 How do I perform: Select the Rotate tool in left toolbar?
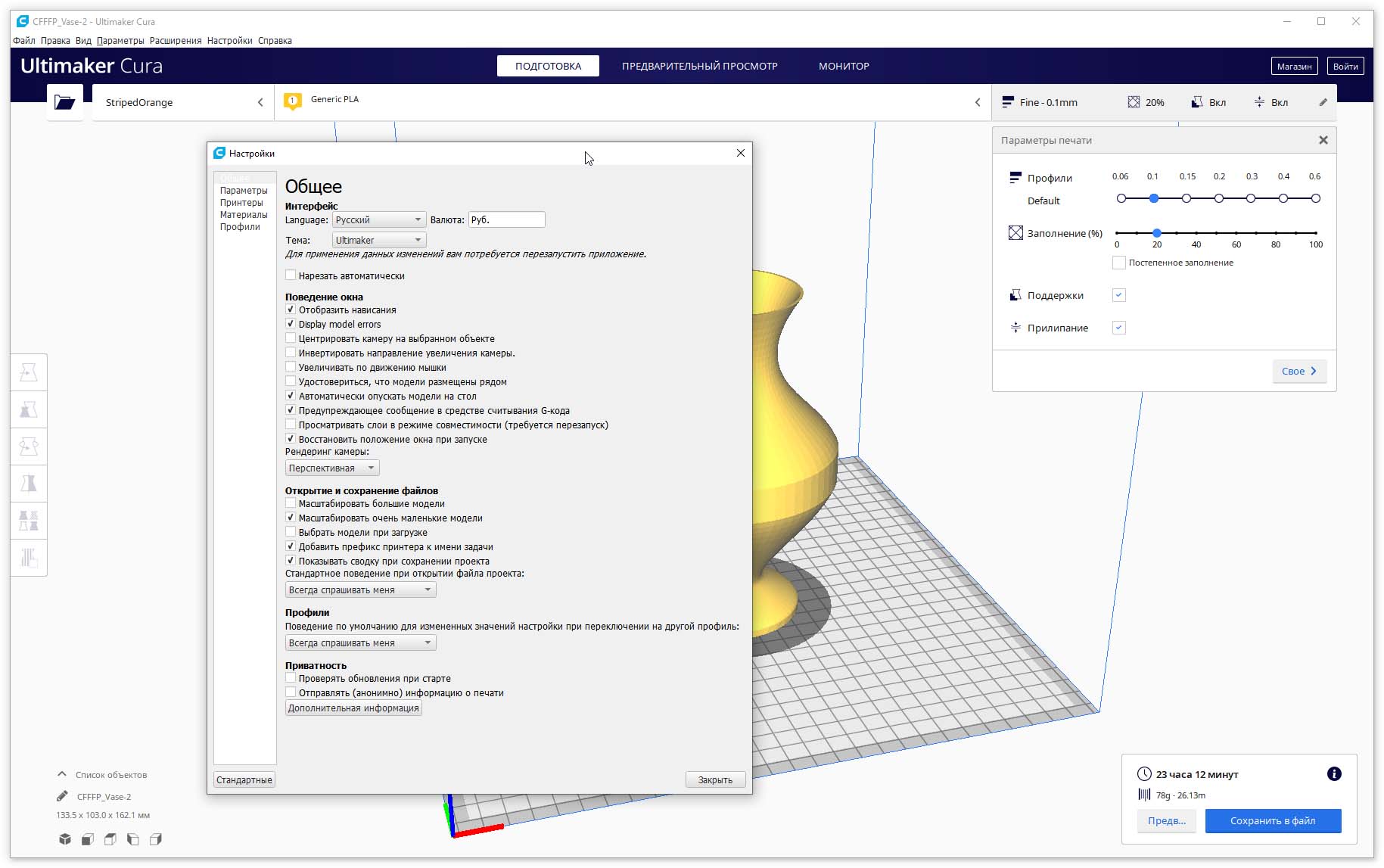coord(29,446)
